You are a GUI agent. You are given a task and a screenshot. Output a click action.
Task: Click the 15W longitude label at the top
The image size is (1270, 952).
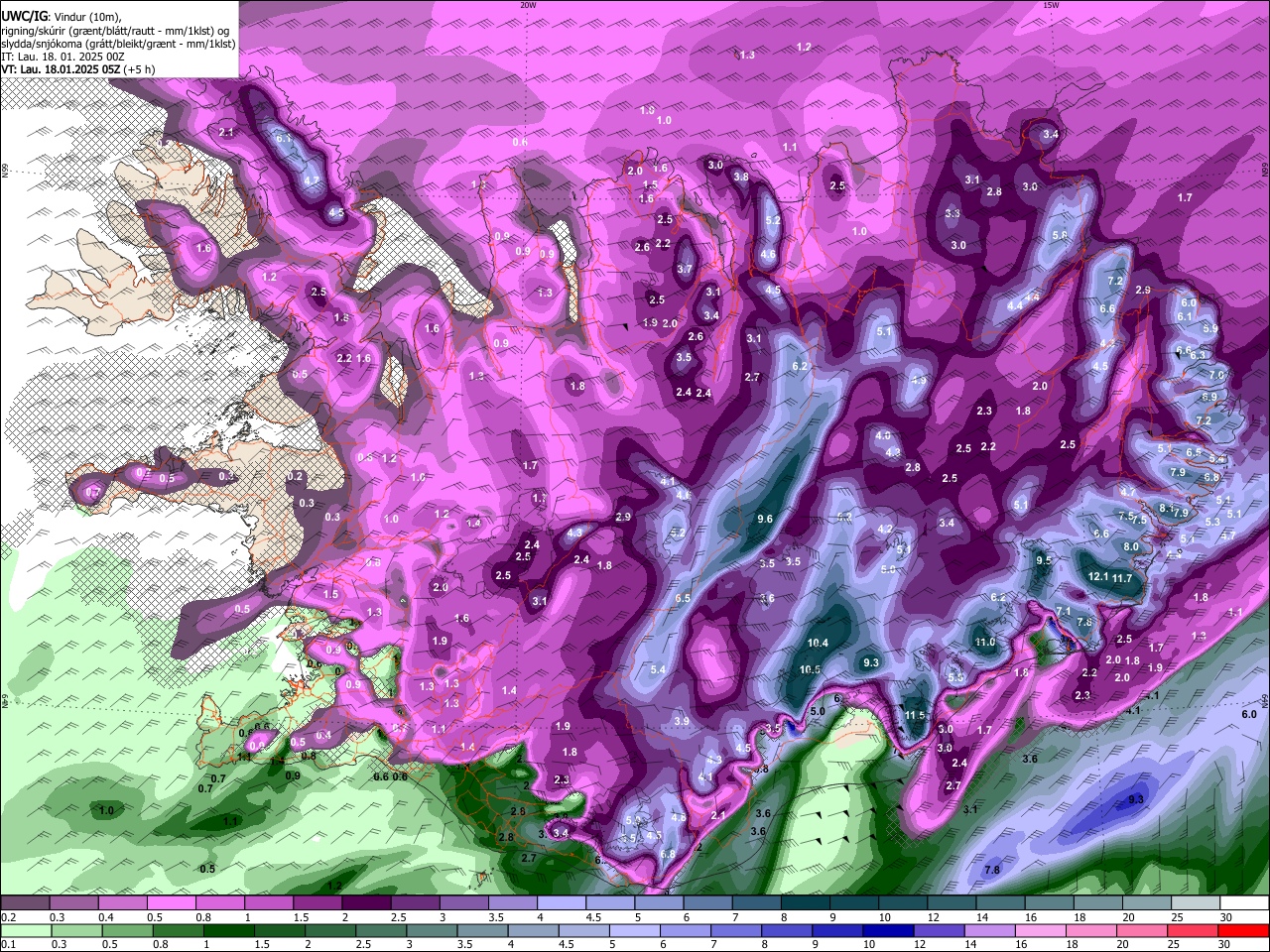[x=1051, y=5]
